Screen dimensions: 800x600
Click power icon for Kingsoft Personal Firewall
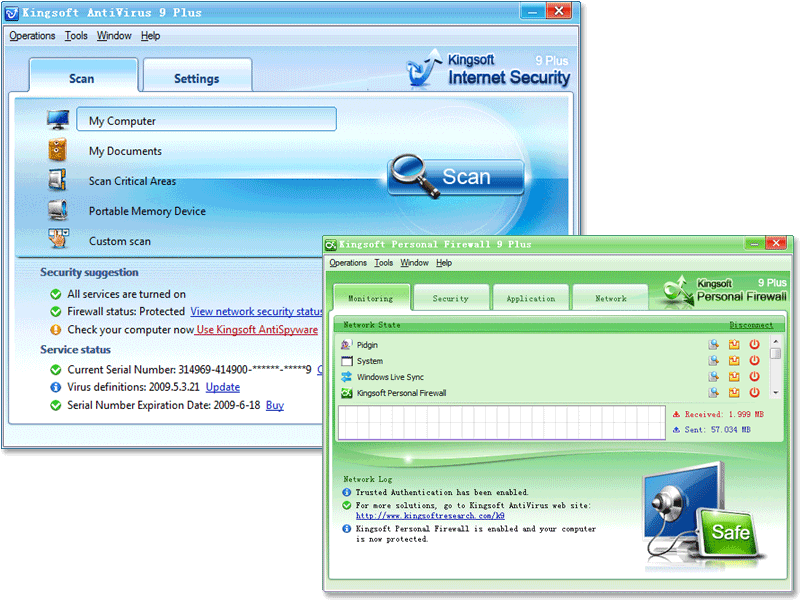pyautogui.click(x=754, y=393)
